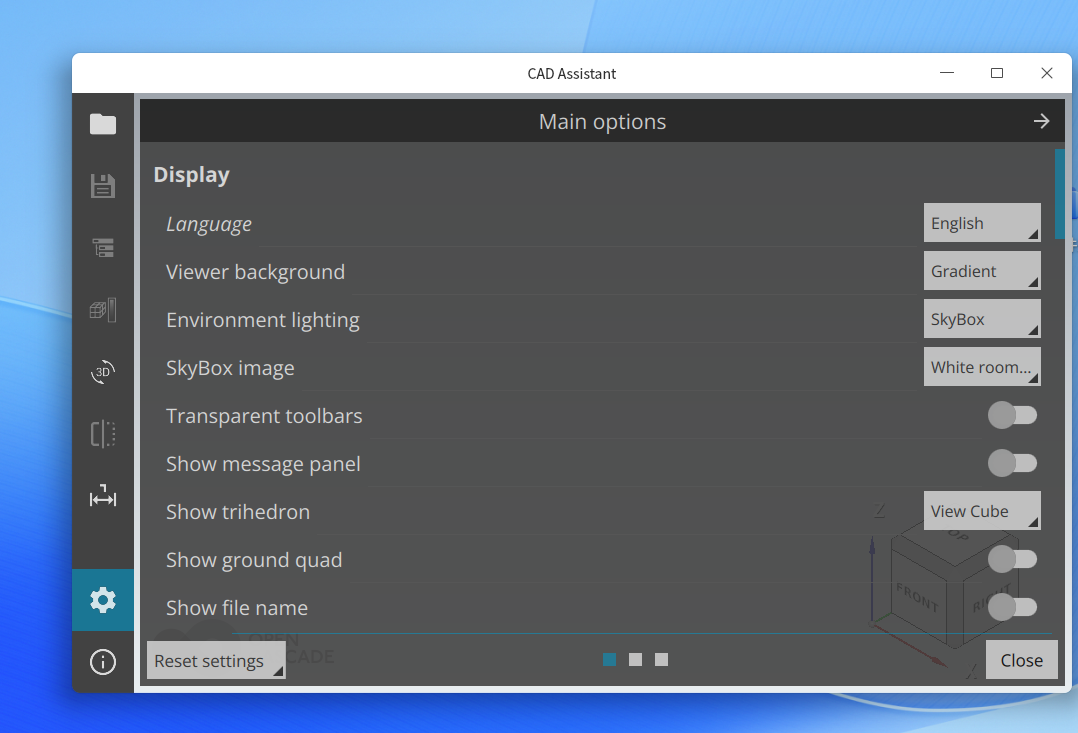Select the measurement dimension tool icon
Screen dimensions: 1078x733
[103, 496]
